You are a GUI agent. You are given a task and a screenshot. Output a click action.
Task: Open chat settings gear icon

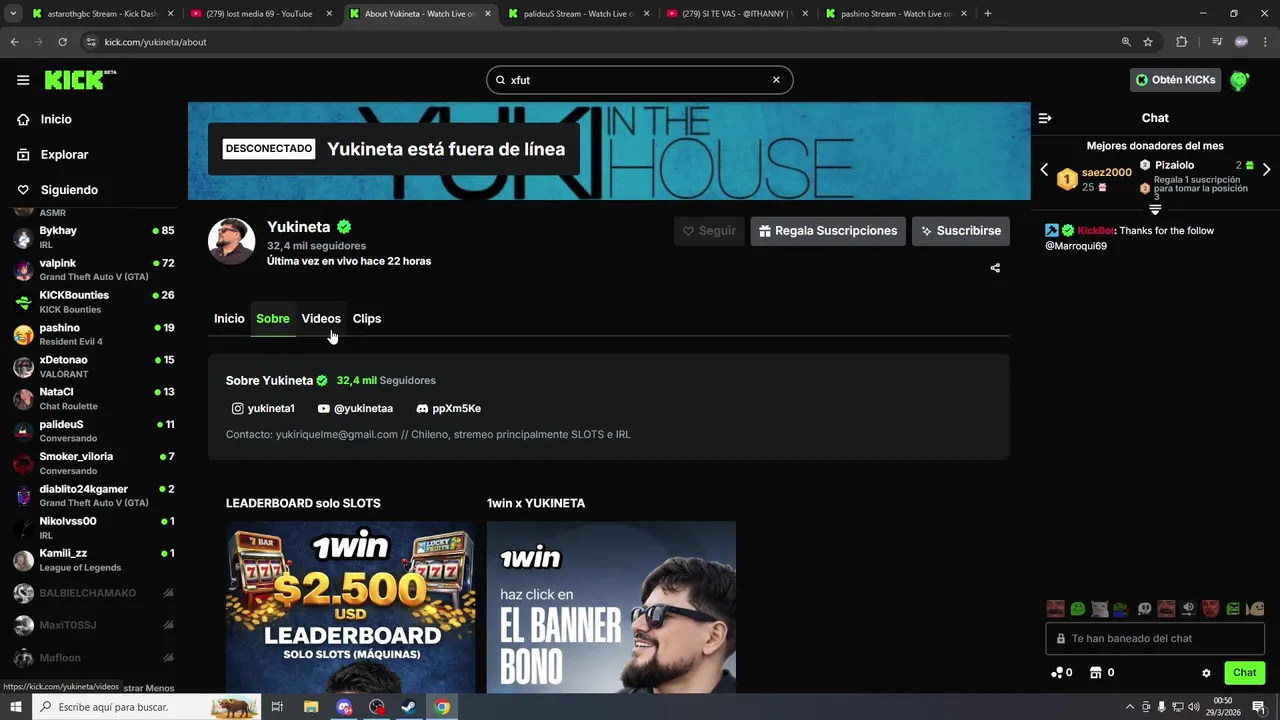[x=1206, y=673]
